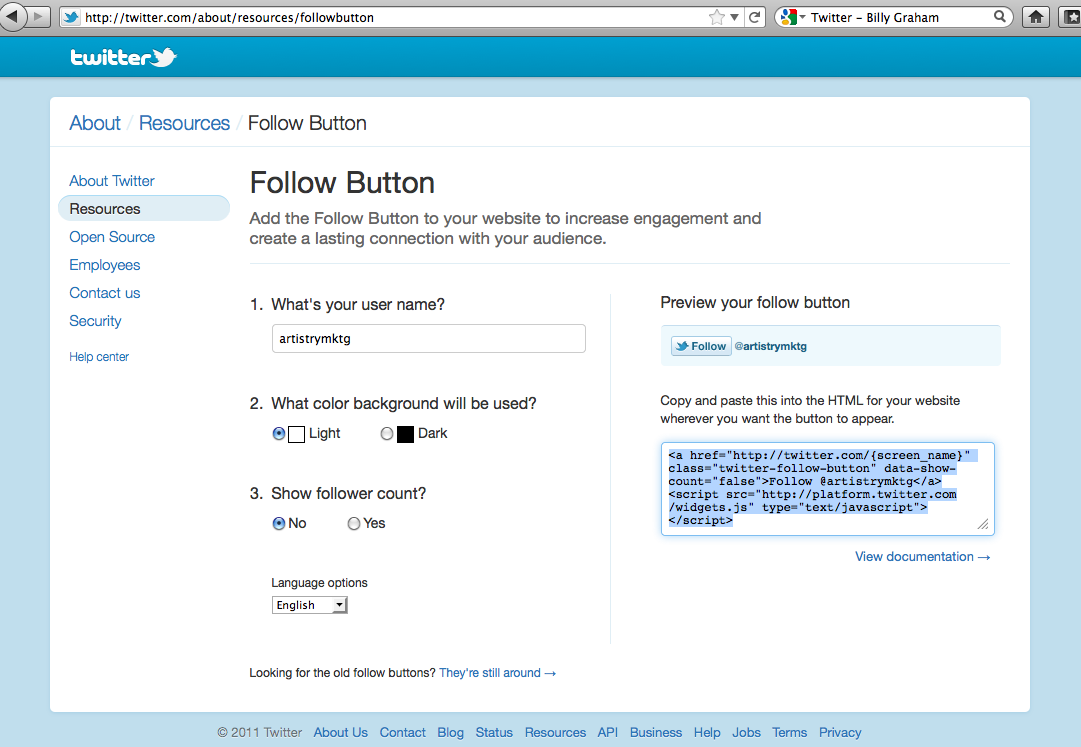Open the View documentation link
The image size is (1081, 747).
922,557
